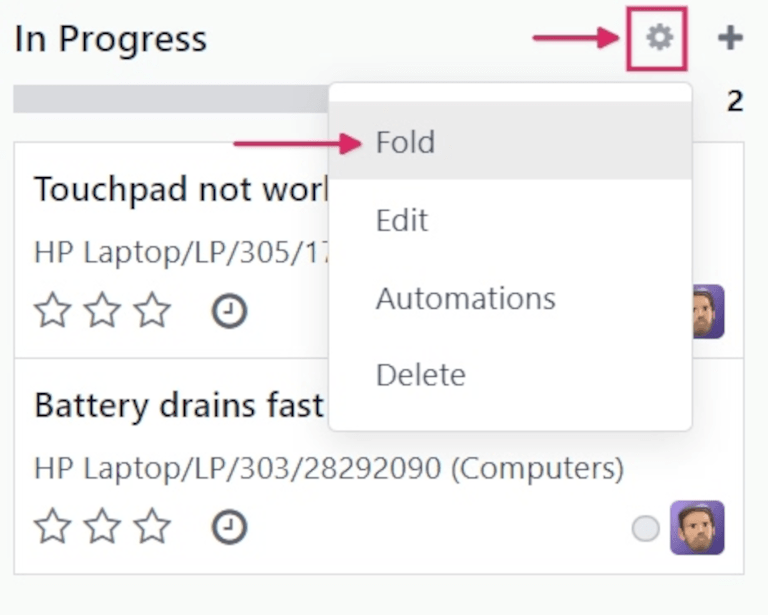Screen dimensions: 768x615
Task: Set first priority star on Battery ticket
Action: pos(53,527)
